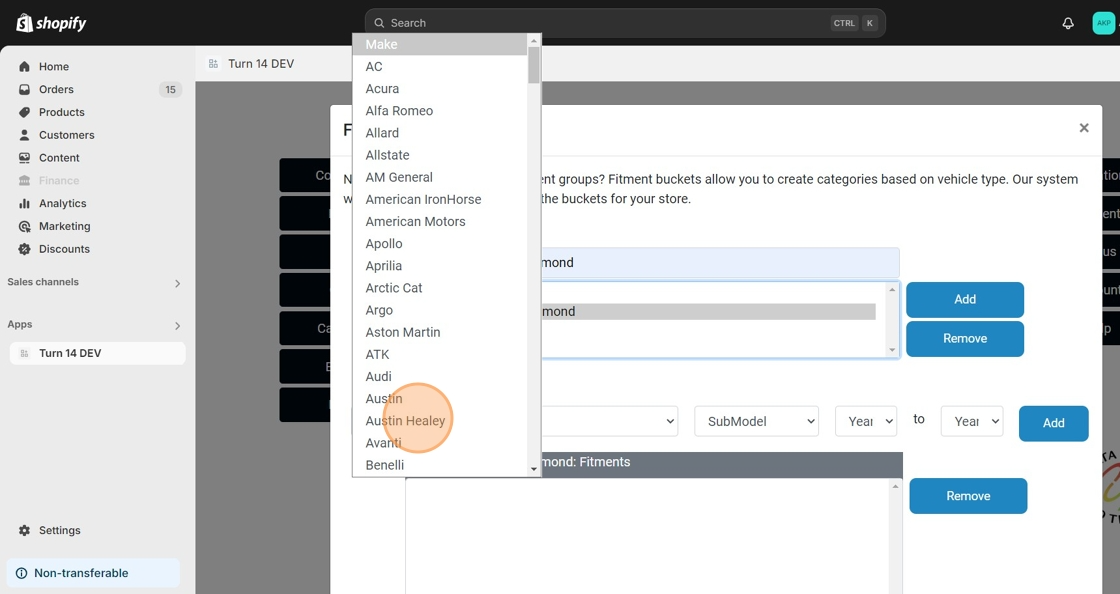Select Aprilia make option
Screen dimensions: 1120x594
tap(439, 266)
